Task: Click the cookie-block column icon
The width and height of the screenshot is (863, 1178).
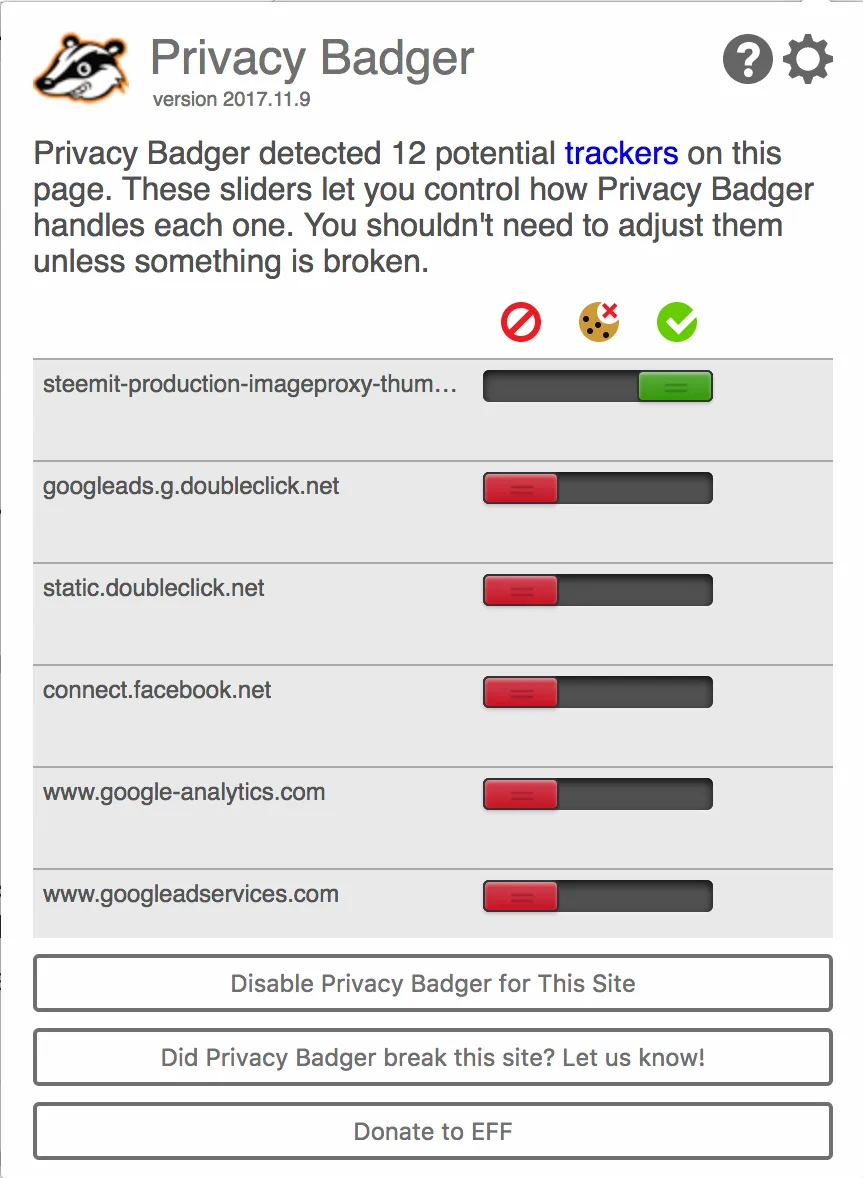Action: pyautogui.click(x=599, y=322)
